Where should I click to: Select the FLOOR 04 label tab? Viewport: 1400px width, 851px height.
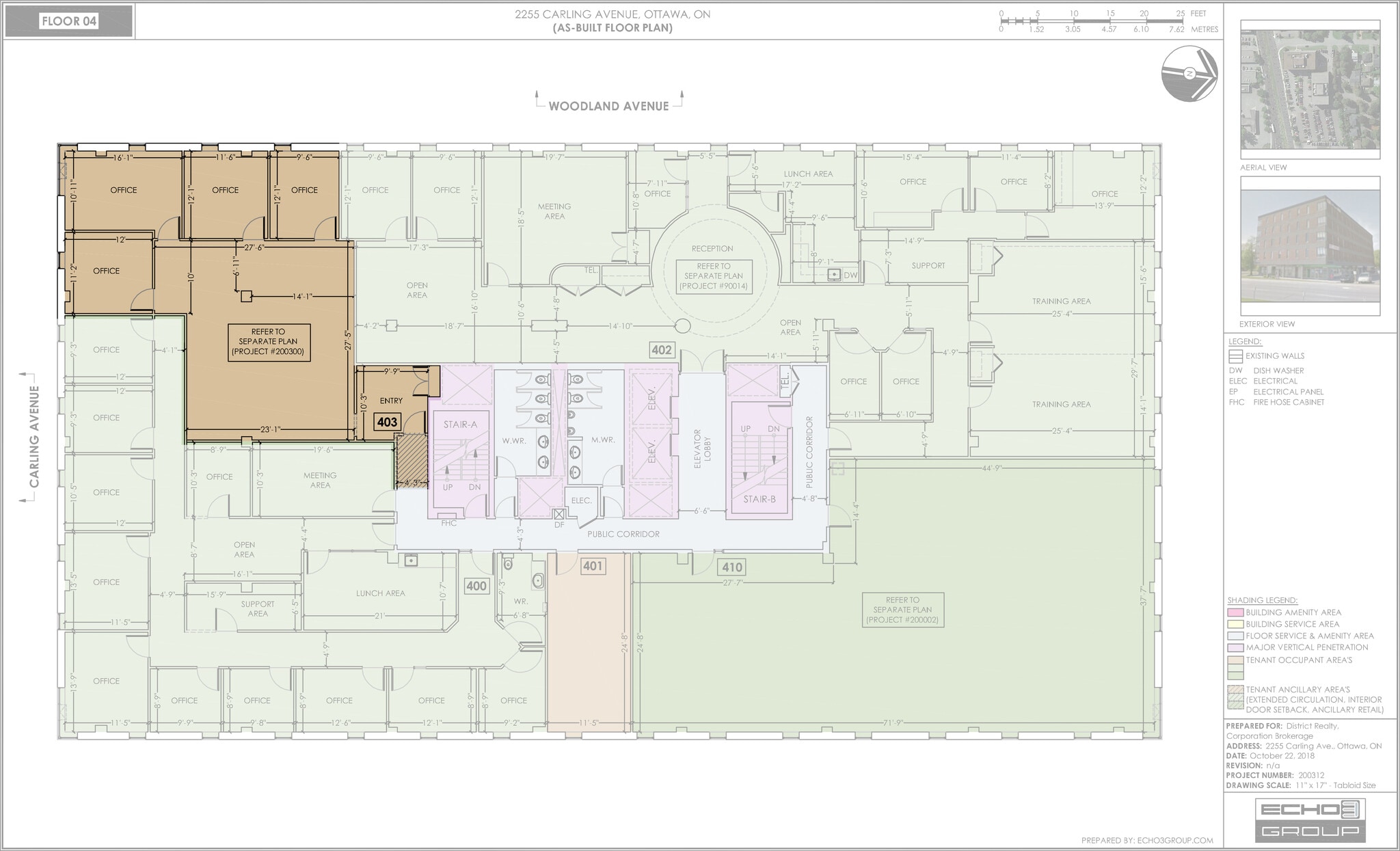[68, 21]
